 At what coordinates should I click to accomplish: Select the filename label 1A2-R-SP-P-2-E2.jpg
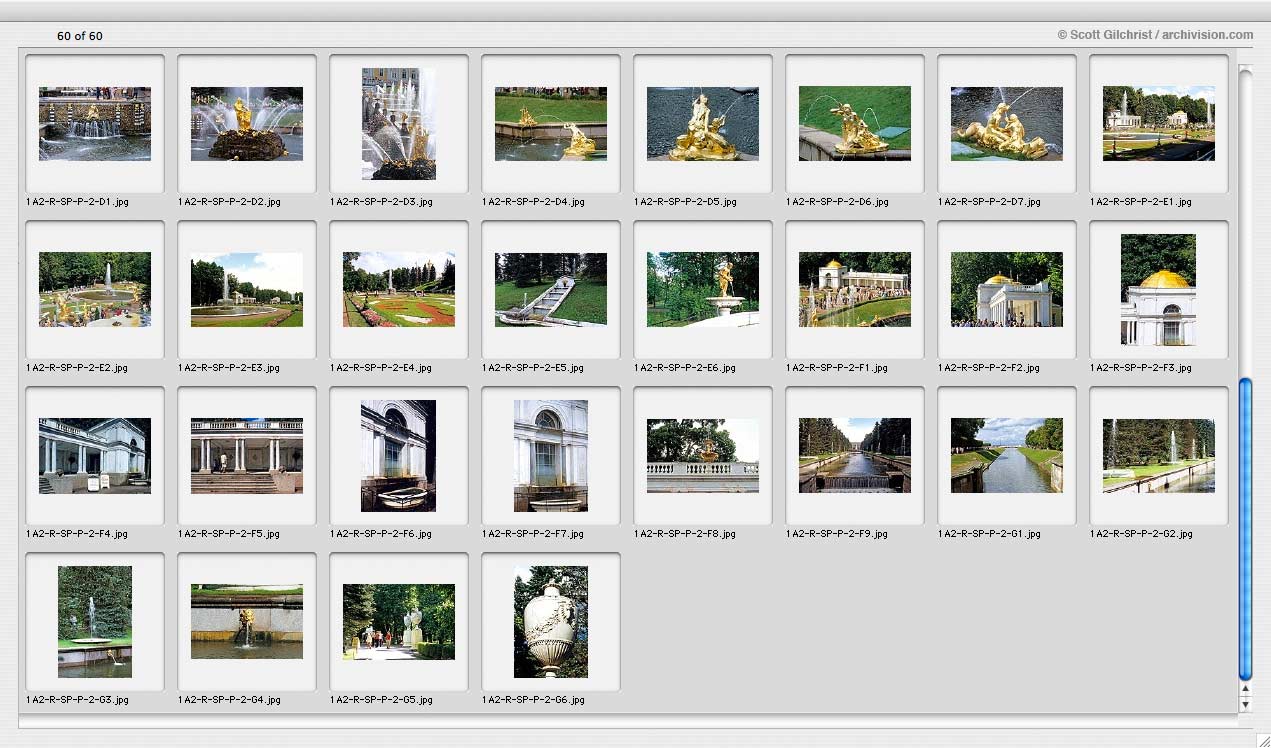point(77,368)
